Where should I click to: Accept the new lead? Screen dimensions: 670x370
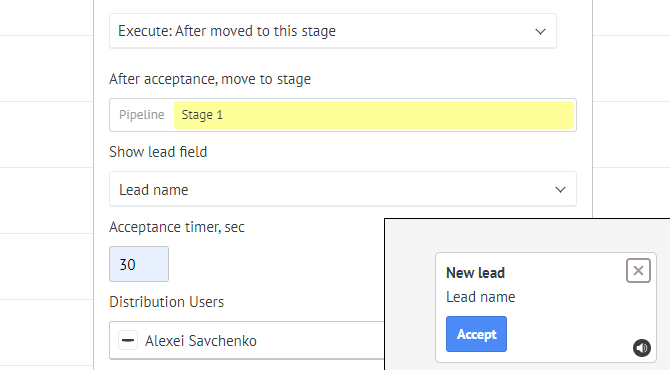point(476,334)
